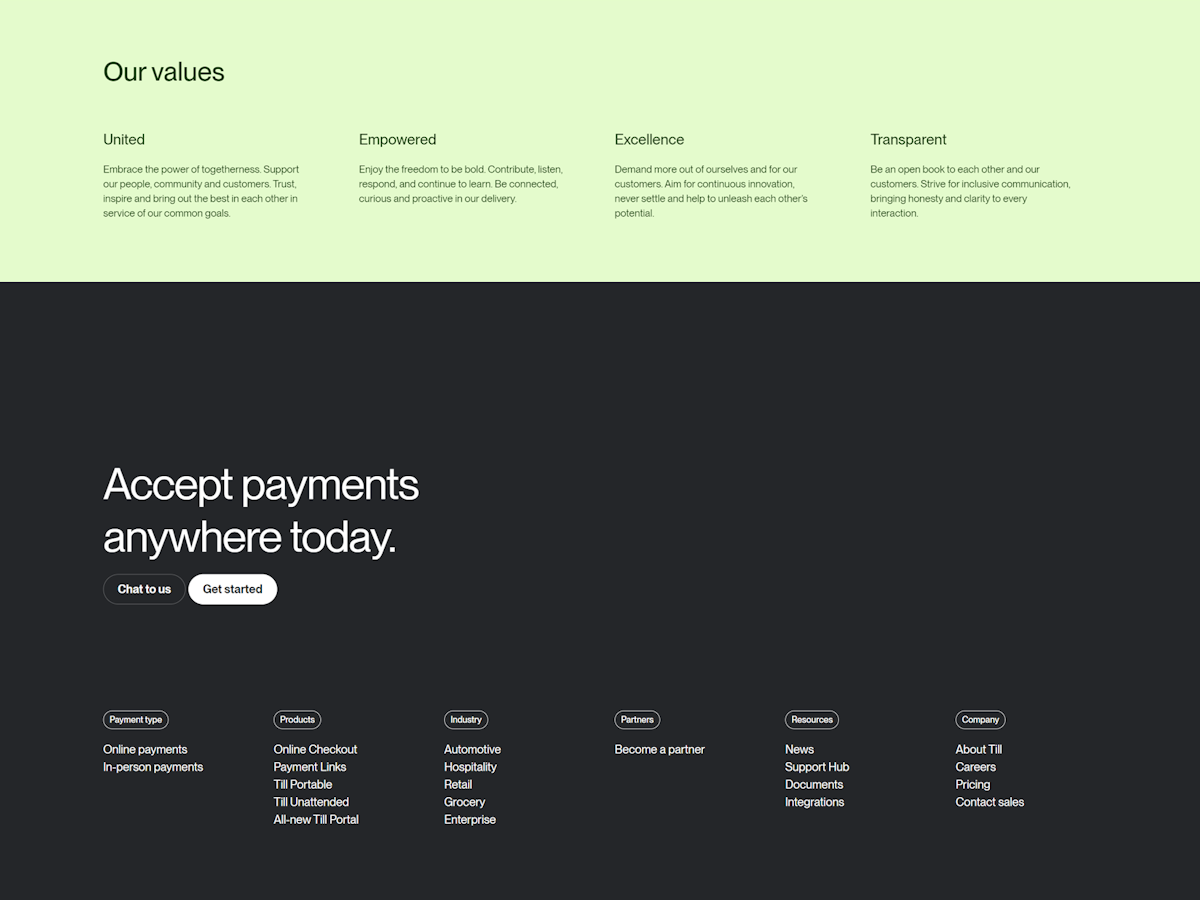1200x900 pixels.
Task: Open the News link under Resources
Action: [x=799, y=749]
